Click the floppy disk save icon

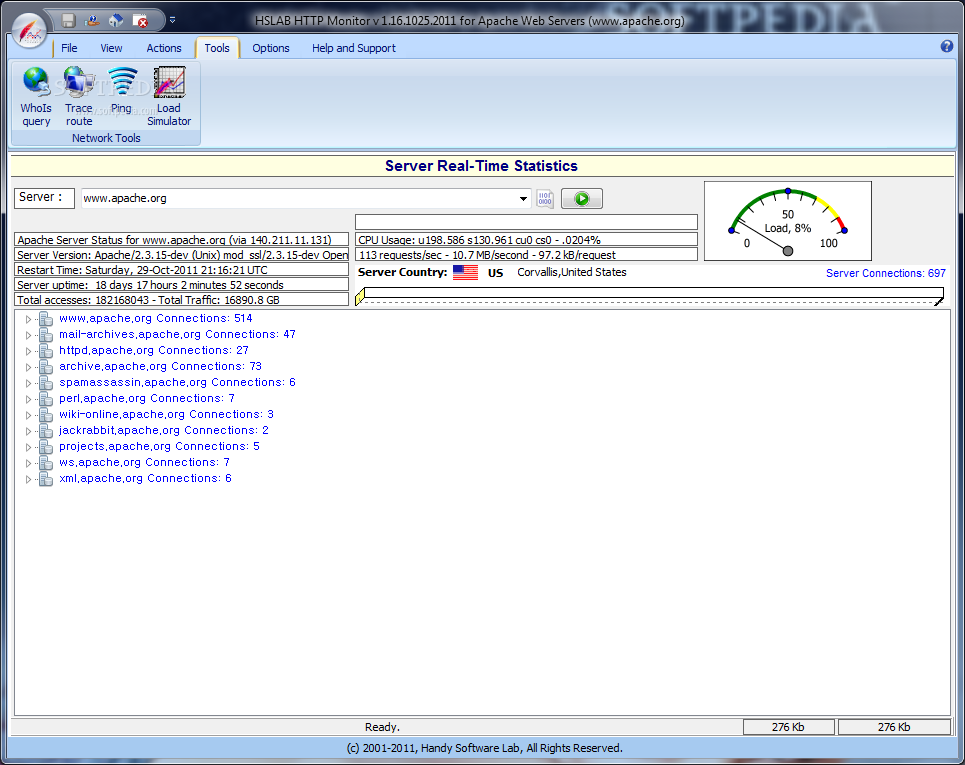pyautogui.click(x=68, y=21)
